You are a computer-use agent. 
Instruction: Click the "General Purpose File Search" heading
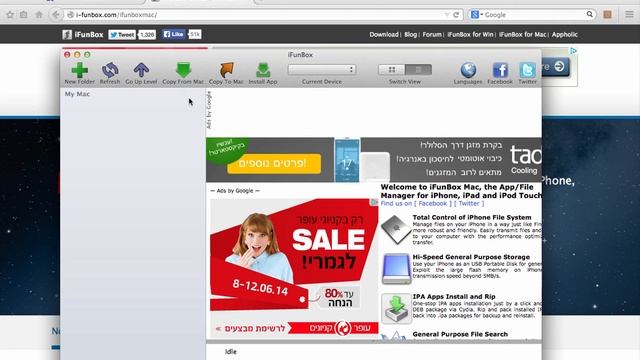point(460,334)
